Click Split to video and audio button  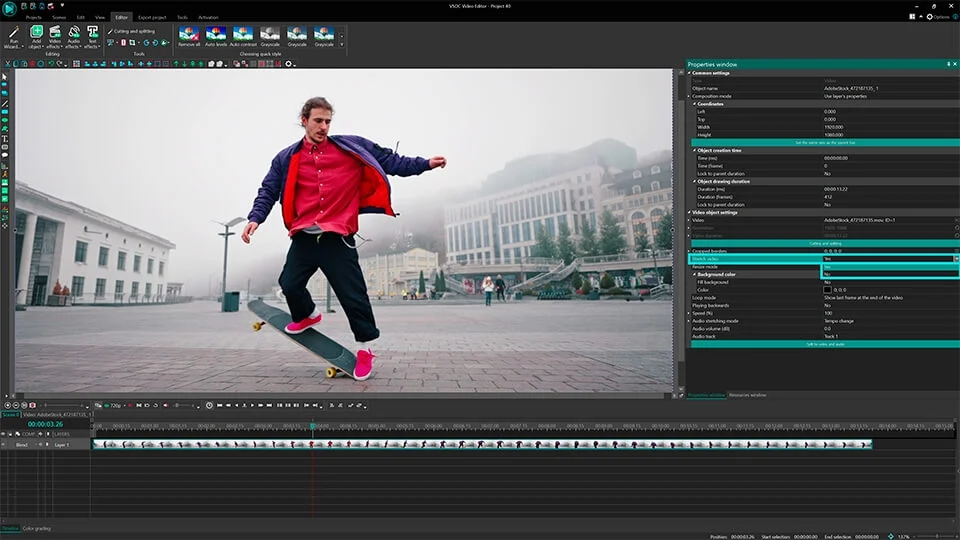click(x=823, y=344)
